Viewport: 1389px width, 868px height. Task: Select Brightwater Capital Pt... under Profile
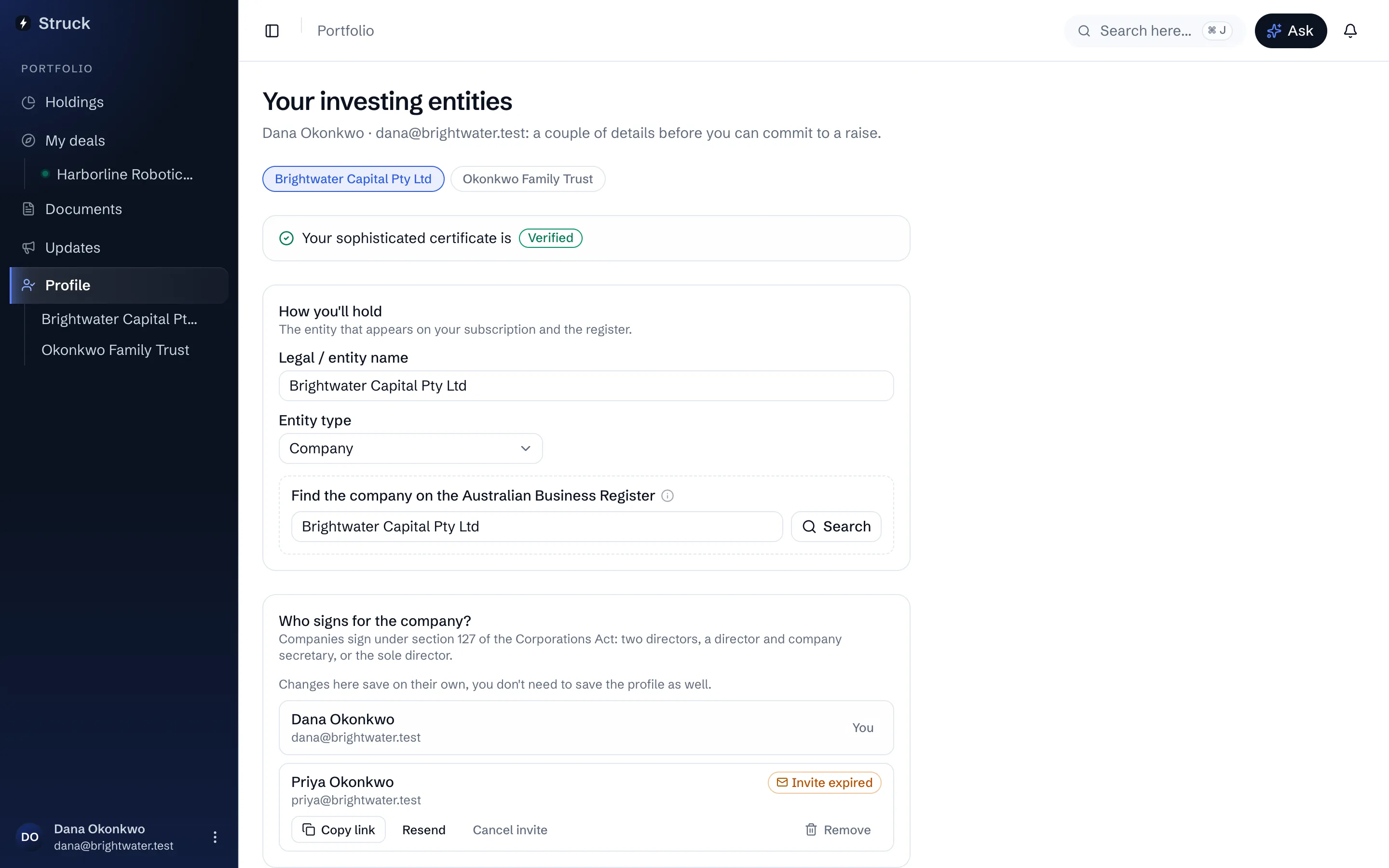[120, 319]
